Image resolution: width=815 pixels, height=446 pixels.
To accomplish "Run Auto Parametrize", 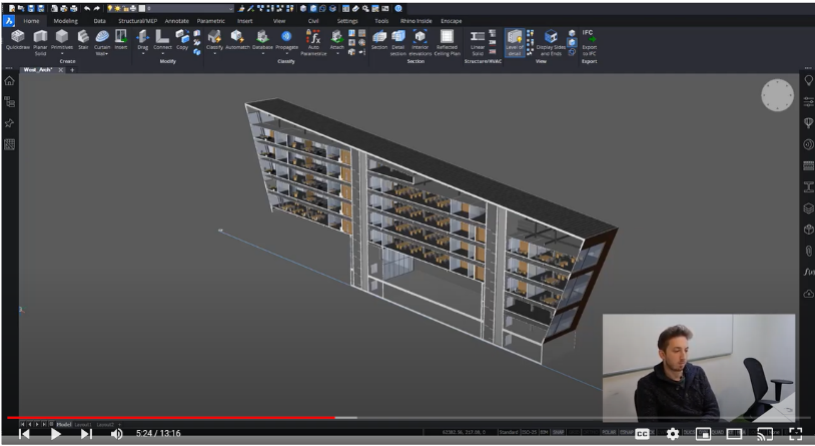I will [313, 43].
